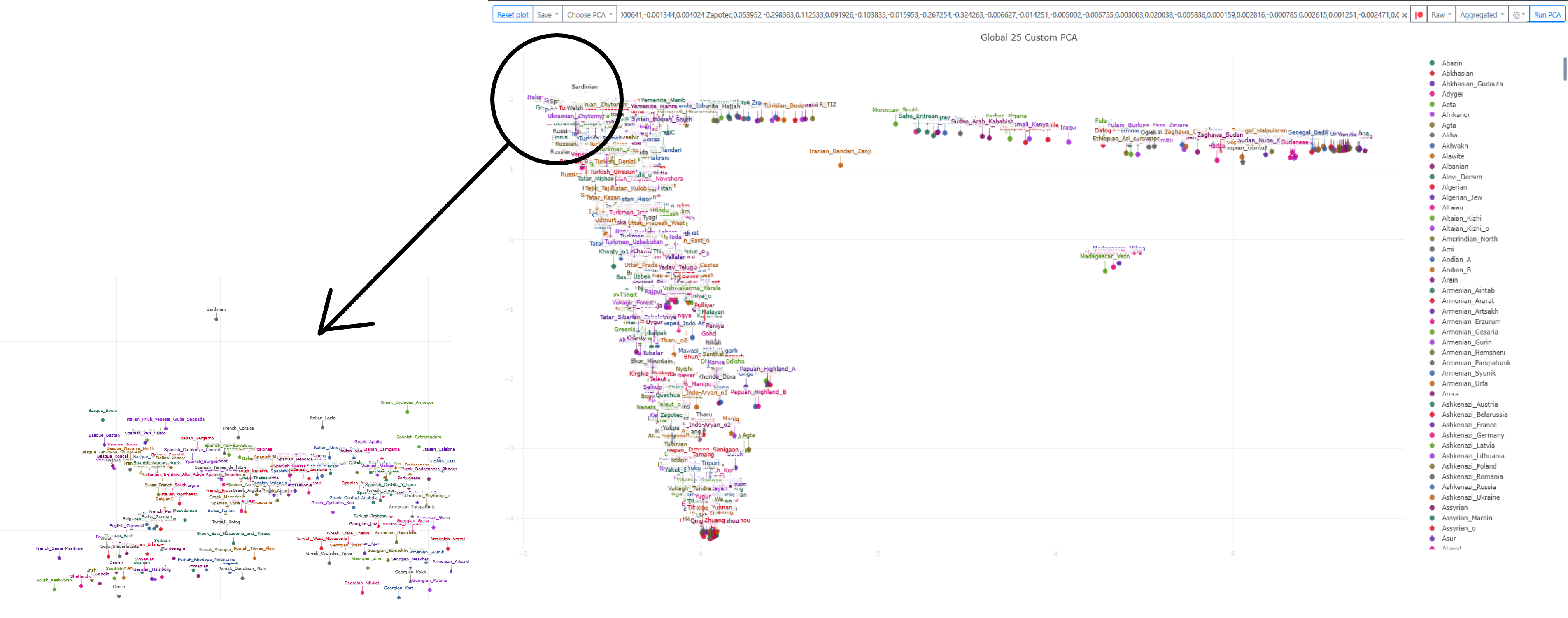The width and height of the screenshot is (1568, 618).
Task: Click the Armenian_Hemsheni legend marker icon
Action: [1432, 353]
